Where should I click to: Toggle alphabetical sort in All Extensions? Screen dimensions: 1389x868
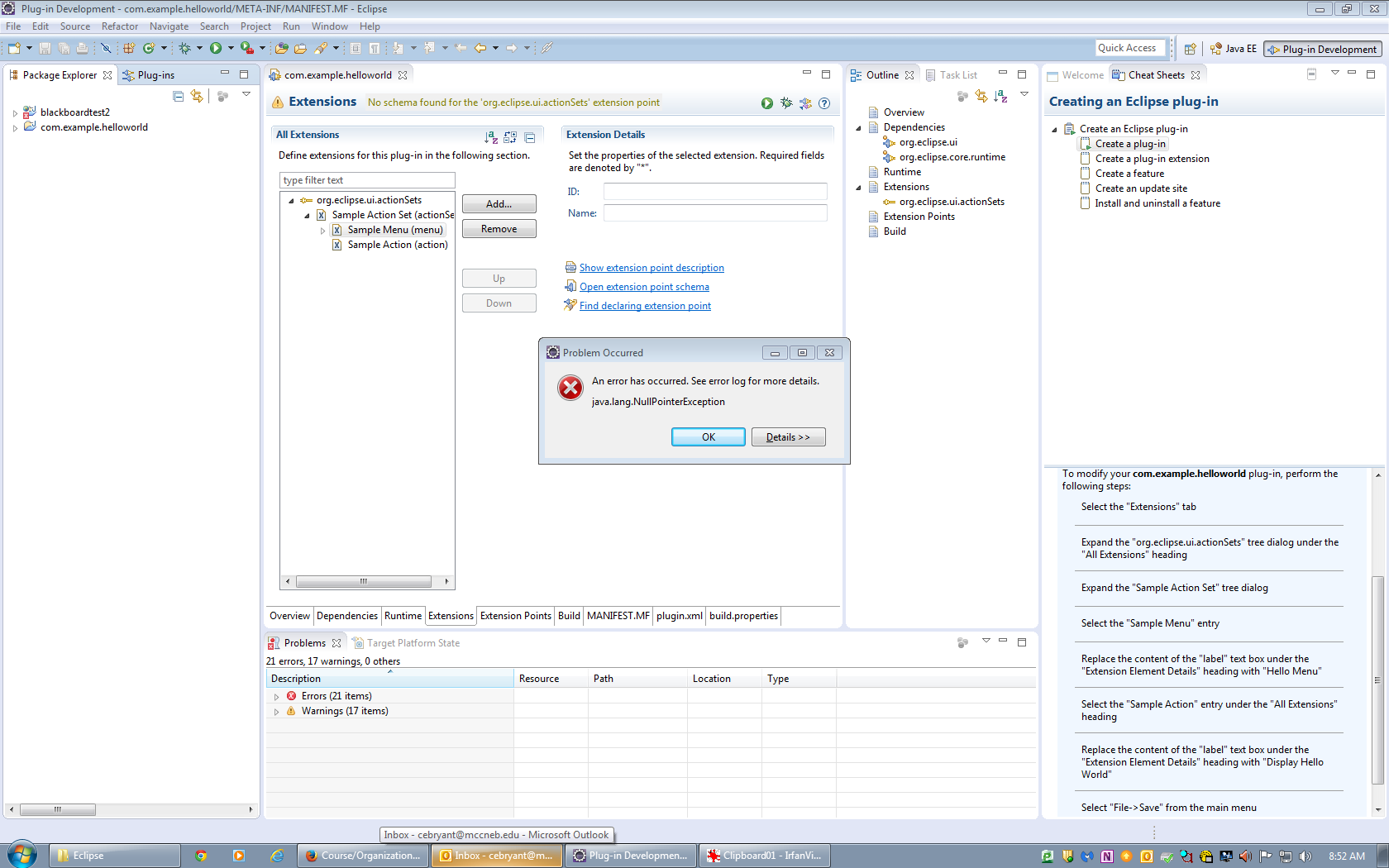point(491,137)
